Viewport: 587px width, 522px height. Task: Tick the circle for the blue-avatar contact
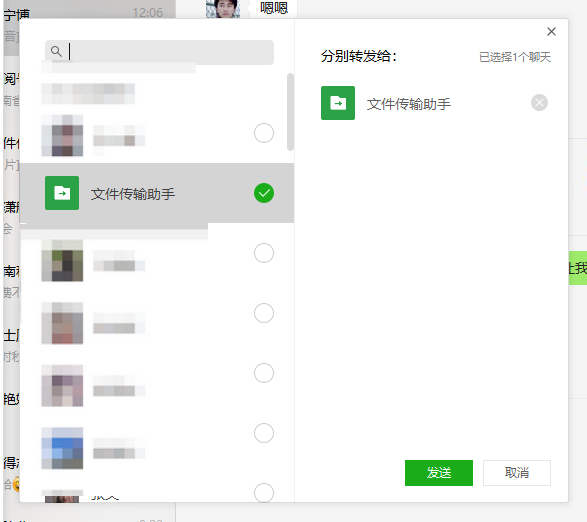tap(264, 433)
